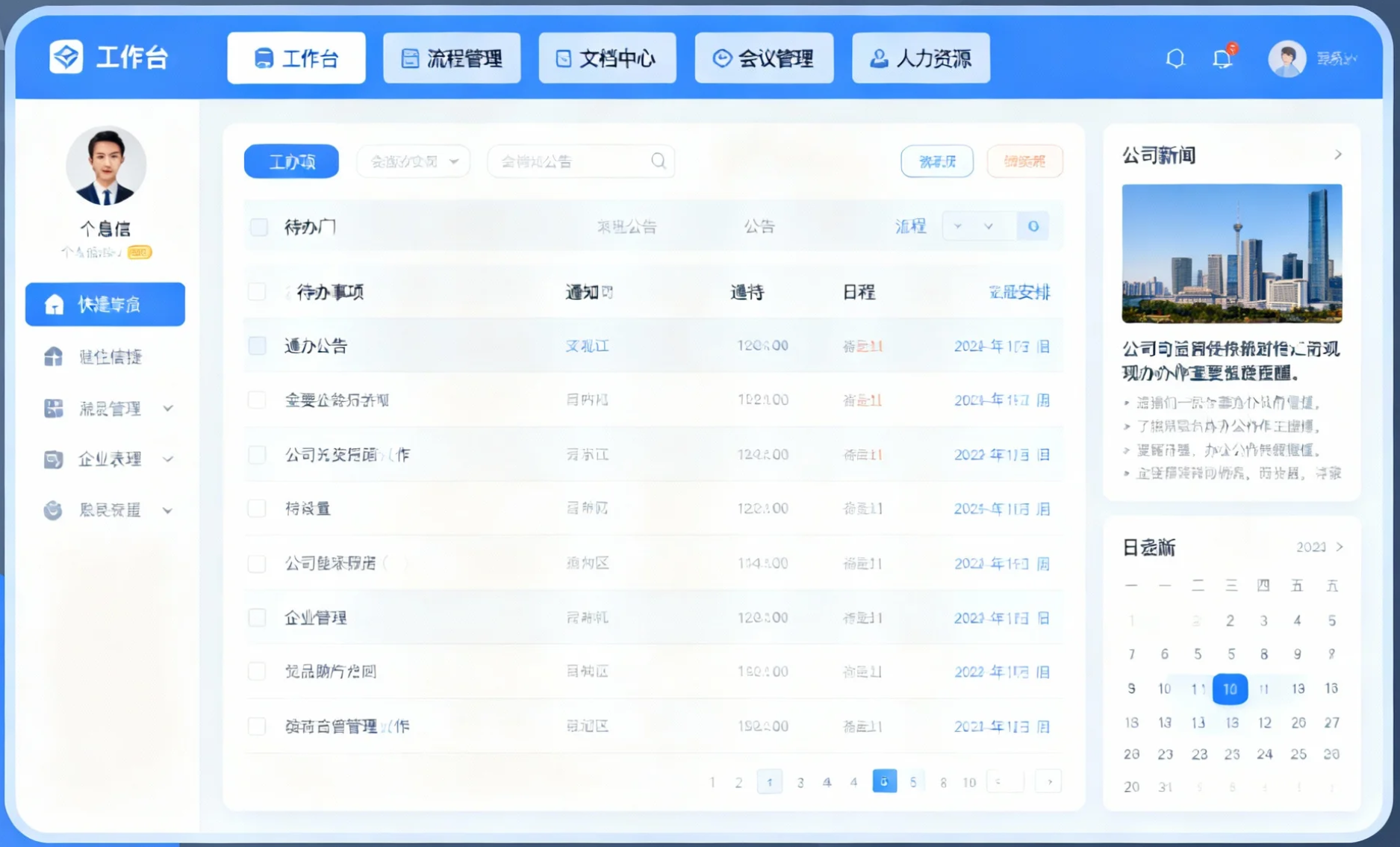Viewport: 1400px width, 847px height.
Task: Select the home icon in the left sidebar
Action: [x=54, y=304]
